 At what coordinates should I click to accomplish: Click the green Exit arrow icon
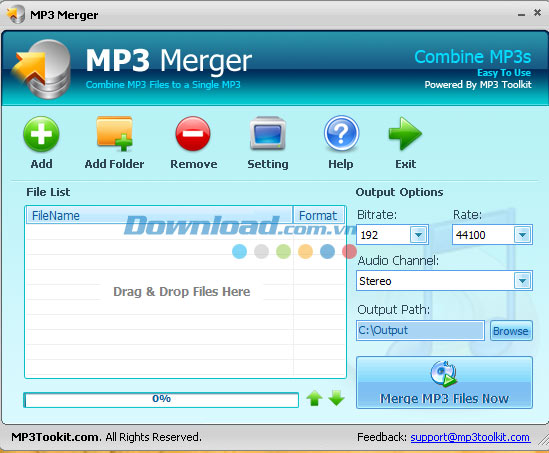coord(405,133)
